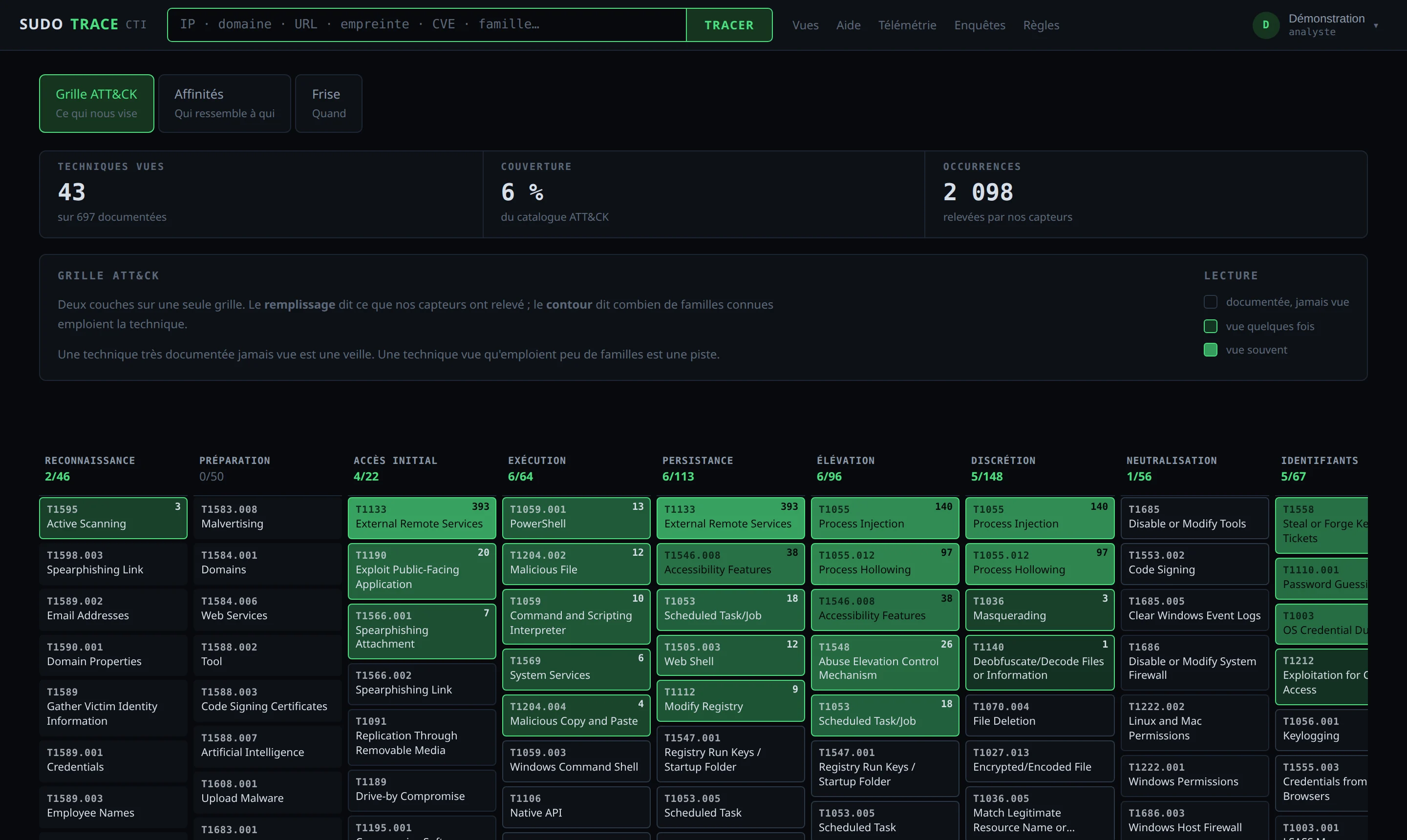
Task: Open T1189 Drive-by Compromise tile
Action: tap(422, 790)
